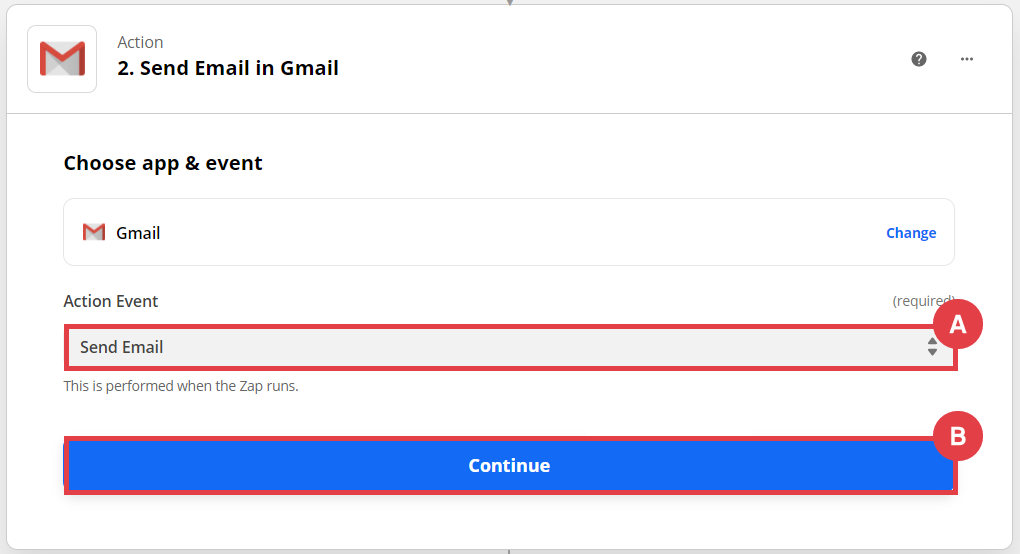Image resolution: width=1020 pixels, height=554 pixels.
Task: Click the Change link for Gmail app
Action: click(911, 233)
